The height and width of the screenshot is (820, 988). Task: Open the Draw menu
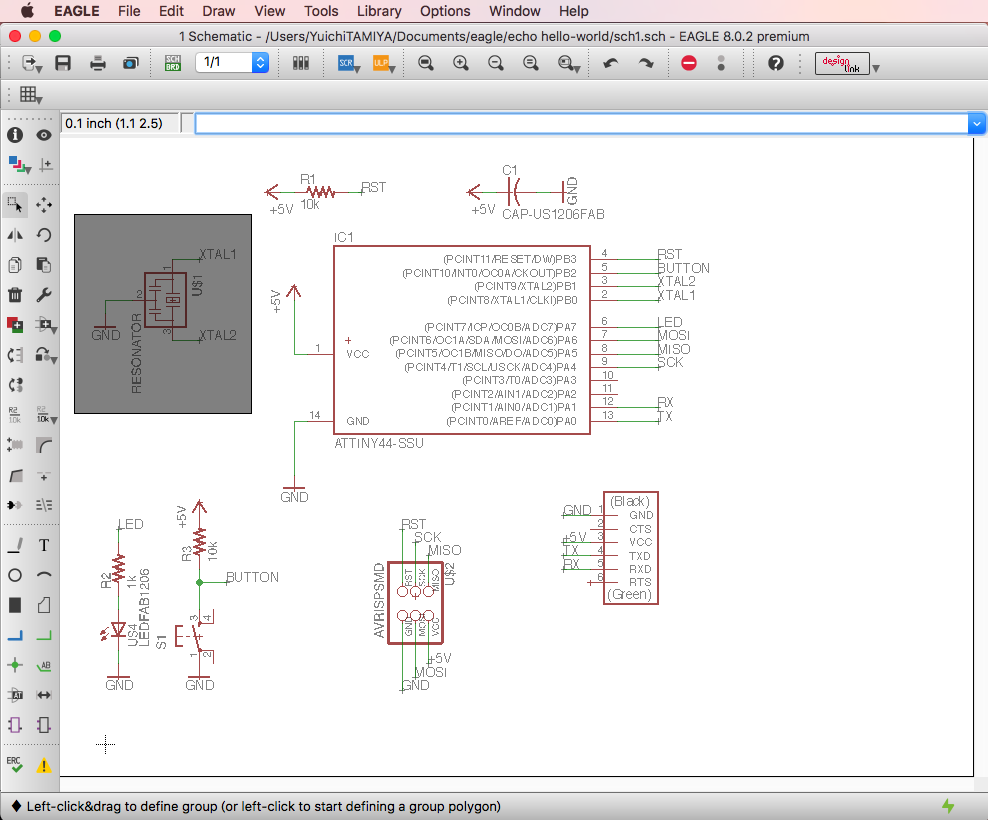219,11
